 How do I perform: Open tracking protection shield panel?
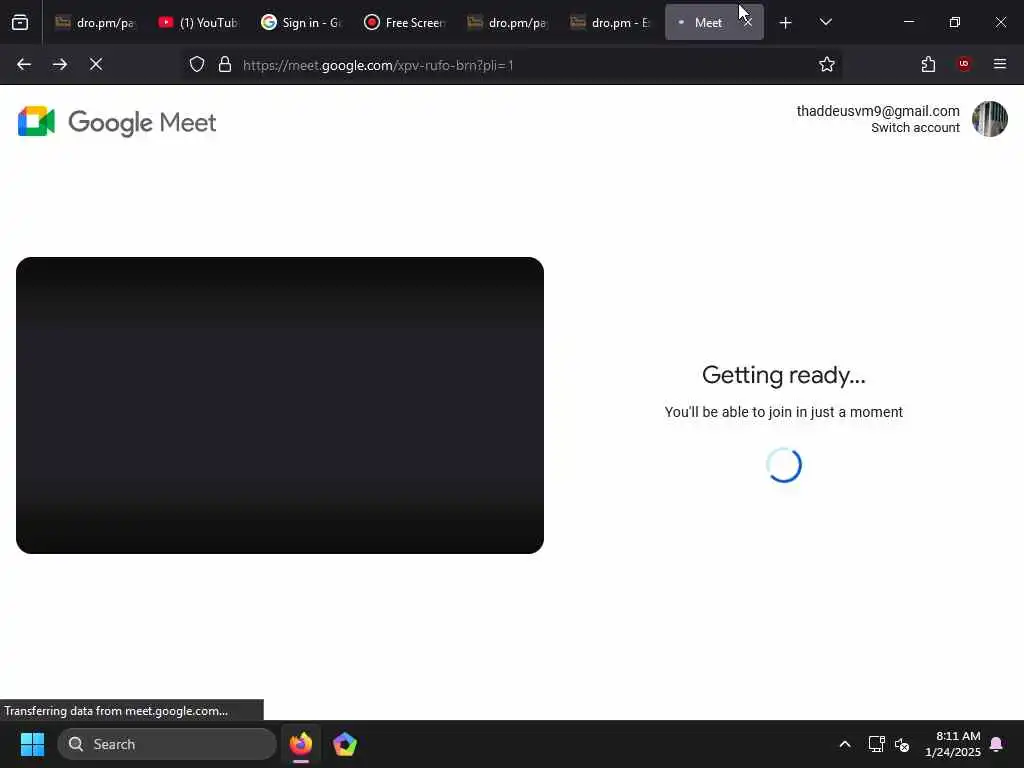point(197,65)
